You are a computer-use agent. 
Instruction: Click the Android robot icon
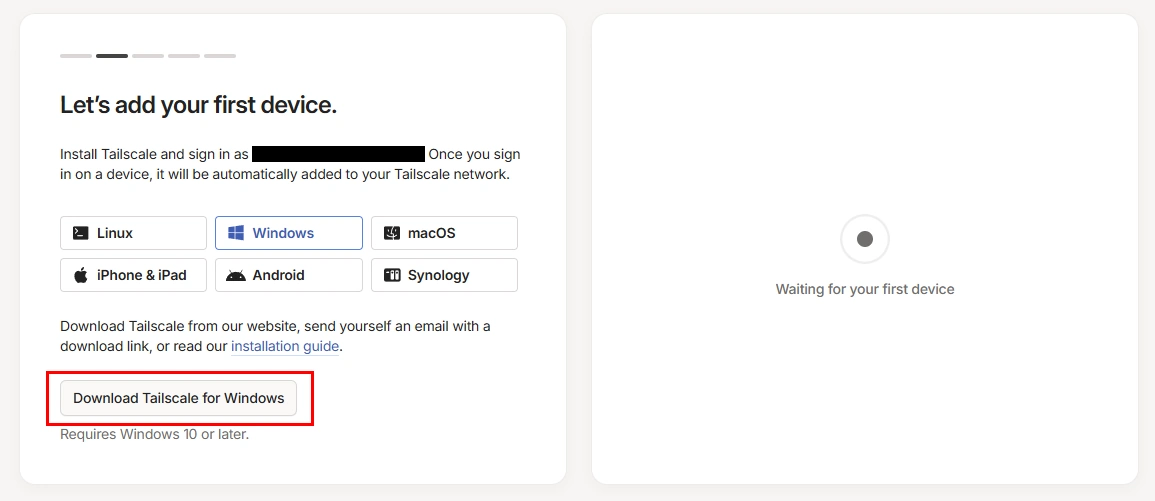[x=236, y=276]
